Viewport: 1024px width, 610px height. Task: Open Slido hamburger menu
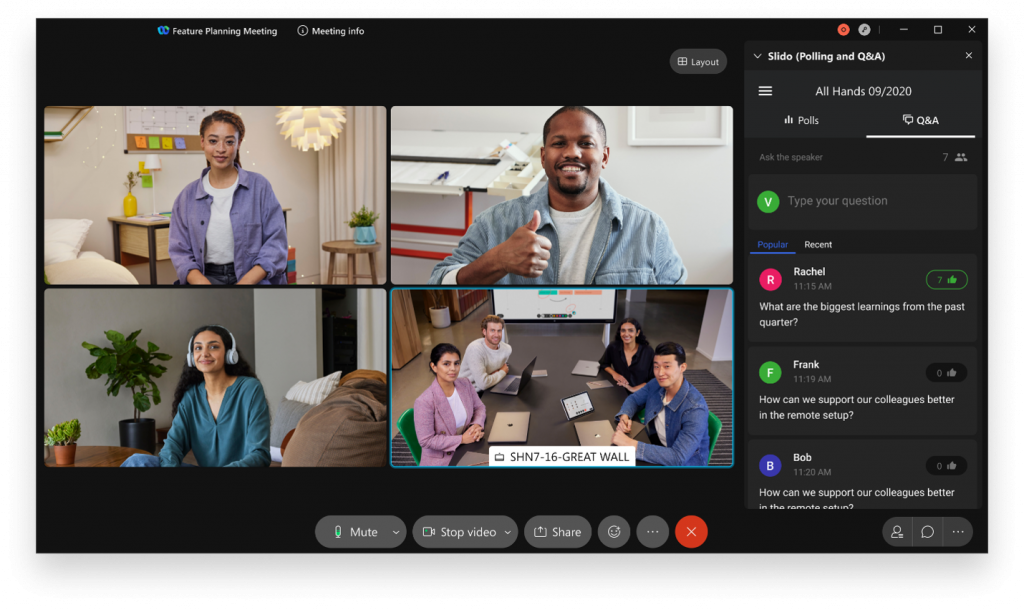pos(765,91)
